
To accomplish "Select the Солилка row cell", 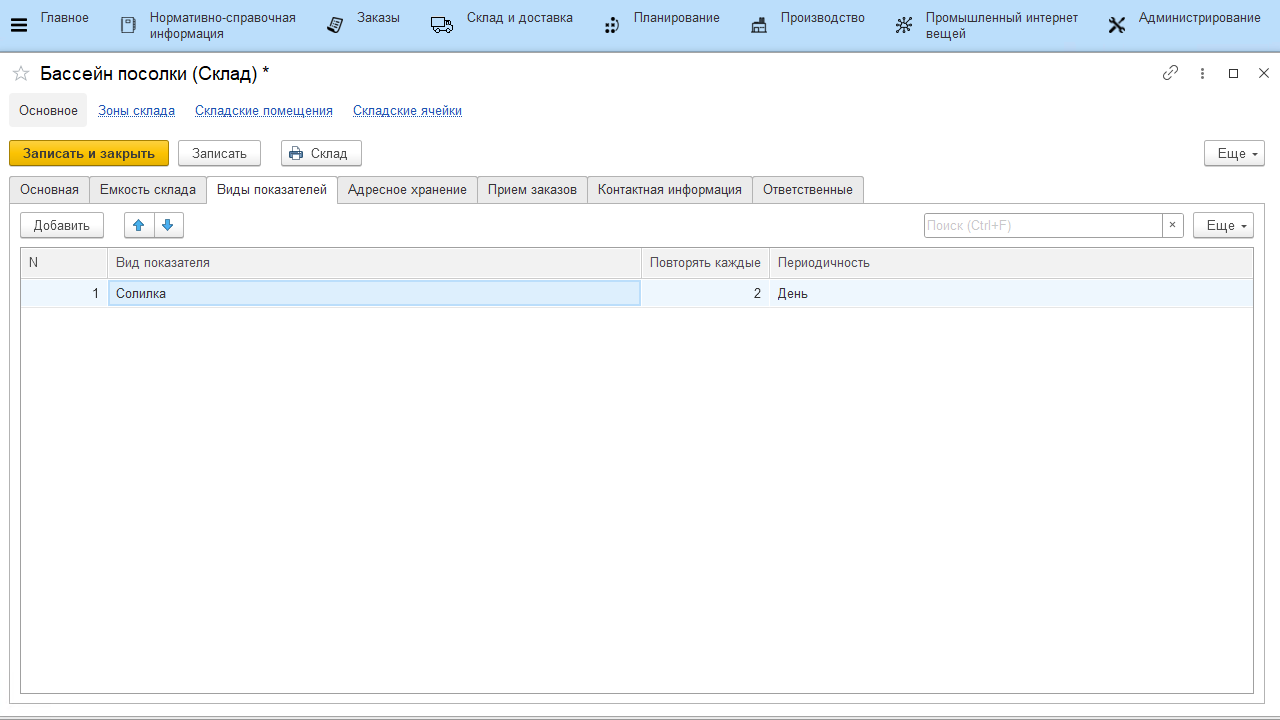I will click(373, 293).
